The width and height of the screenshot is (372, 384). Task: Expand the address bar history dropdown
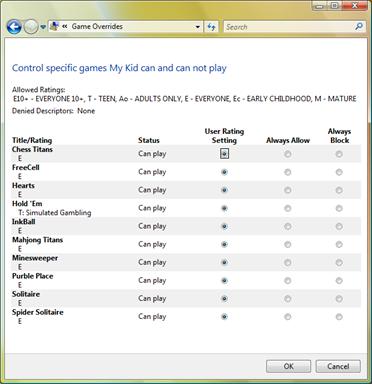[x=198, y=27]
